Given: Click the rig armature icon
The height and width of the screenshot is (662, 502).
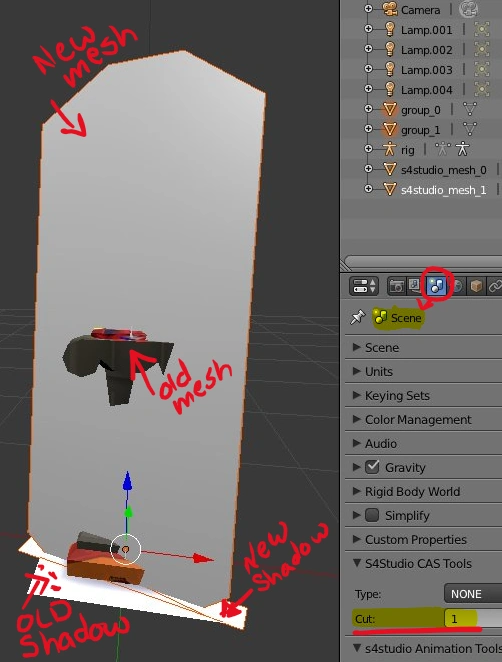Looking at the screenshot, I should click(389, 149).
